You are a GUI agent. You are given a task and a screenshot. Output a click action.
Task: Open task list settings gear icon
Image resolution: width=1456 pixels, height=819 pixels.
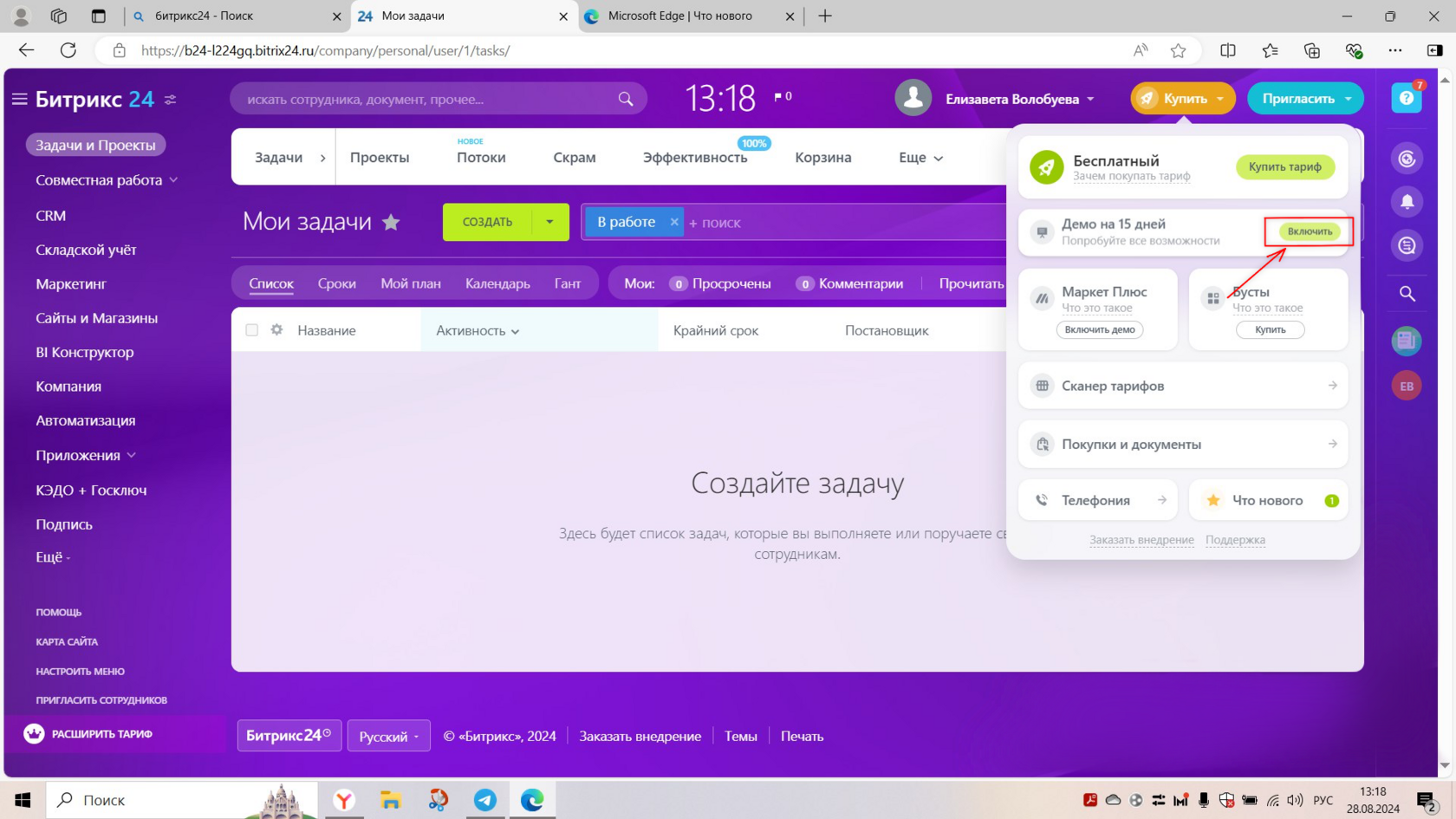[x=277, y=330]
